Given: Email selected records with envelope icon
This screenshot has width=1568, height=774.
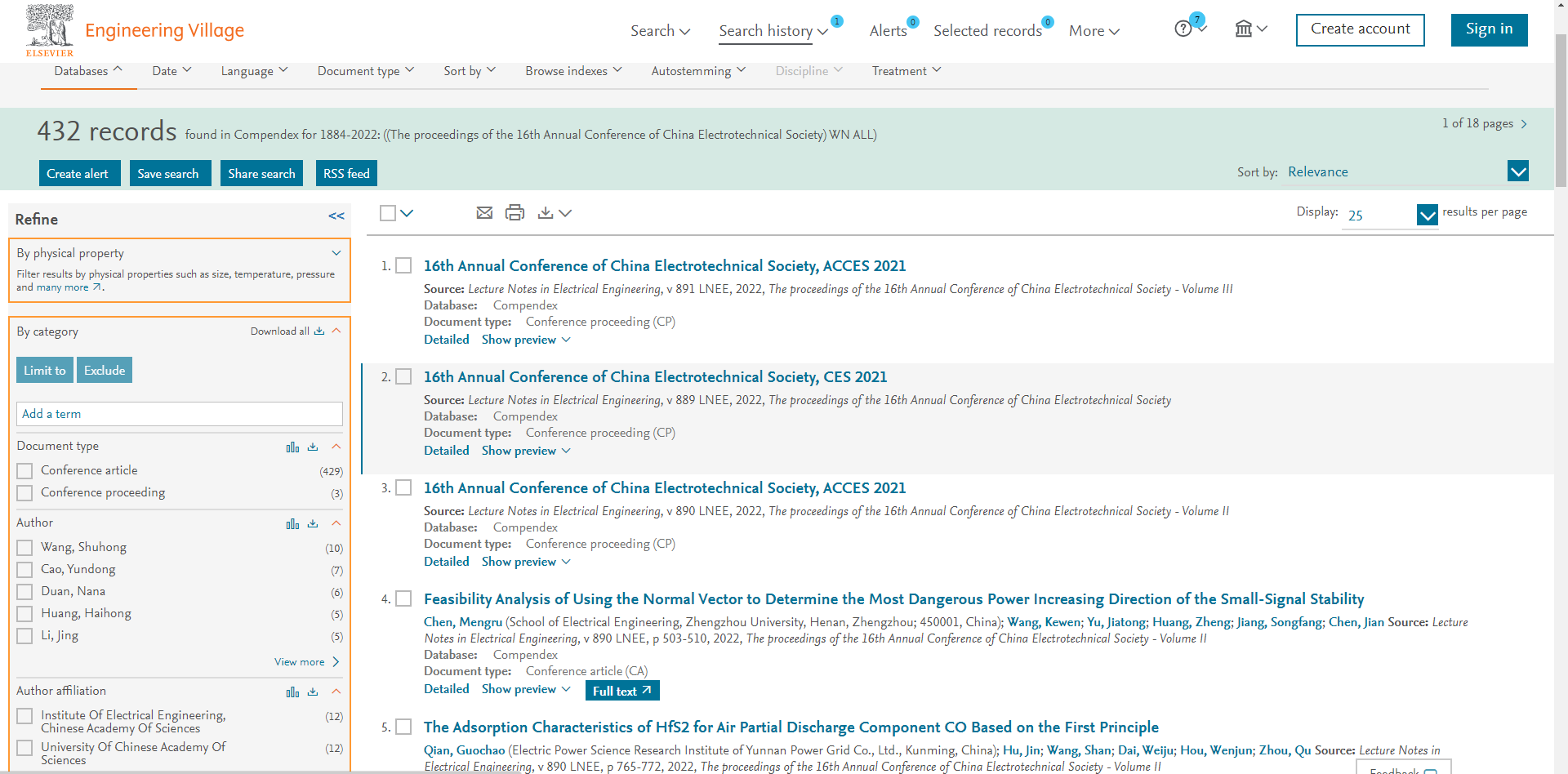Looking at the screenshot, I should coord(484,213).
